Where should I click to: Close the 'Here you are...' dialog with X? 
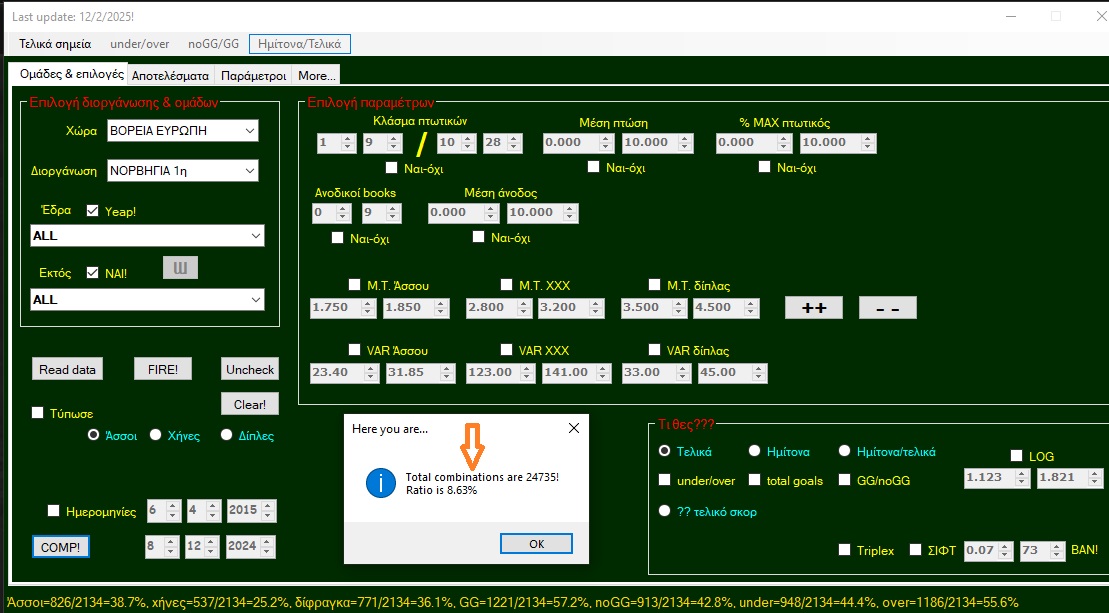pos(574,428)
